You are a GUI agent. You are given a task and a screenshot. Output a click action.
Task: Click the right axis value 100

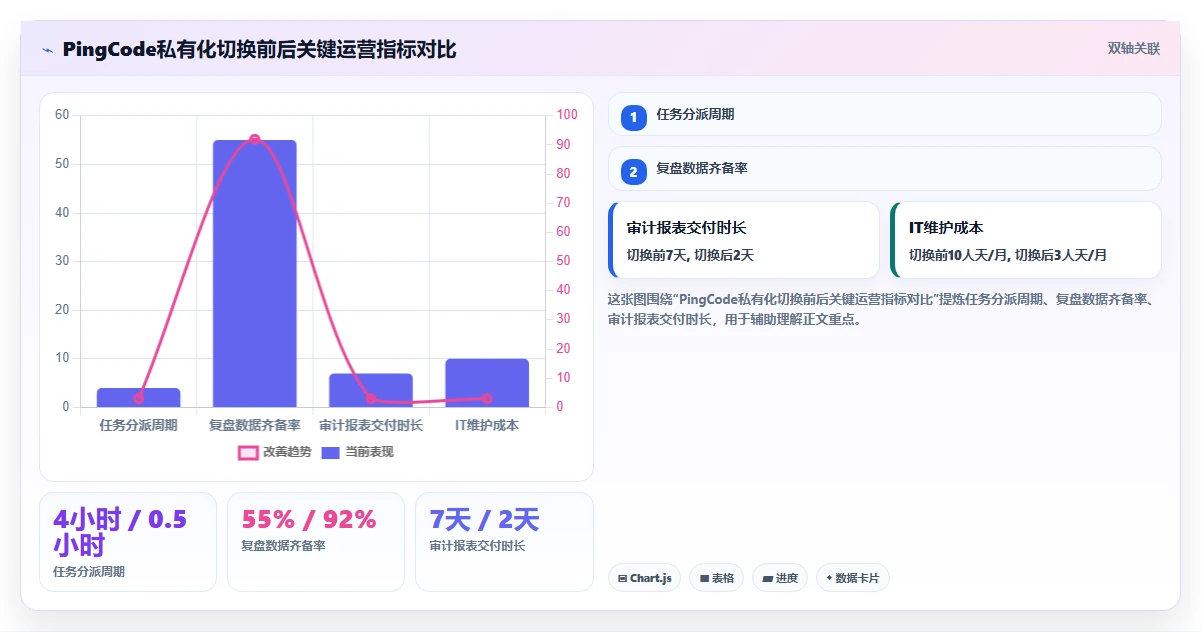pos(567,115)
